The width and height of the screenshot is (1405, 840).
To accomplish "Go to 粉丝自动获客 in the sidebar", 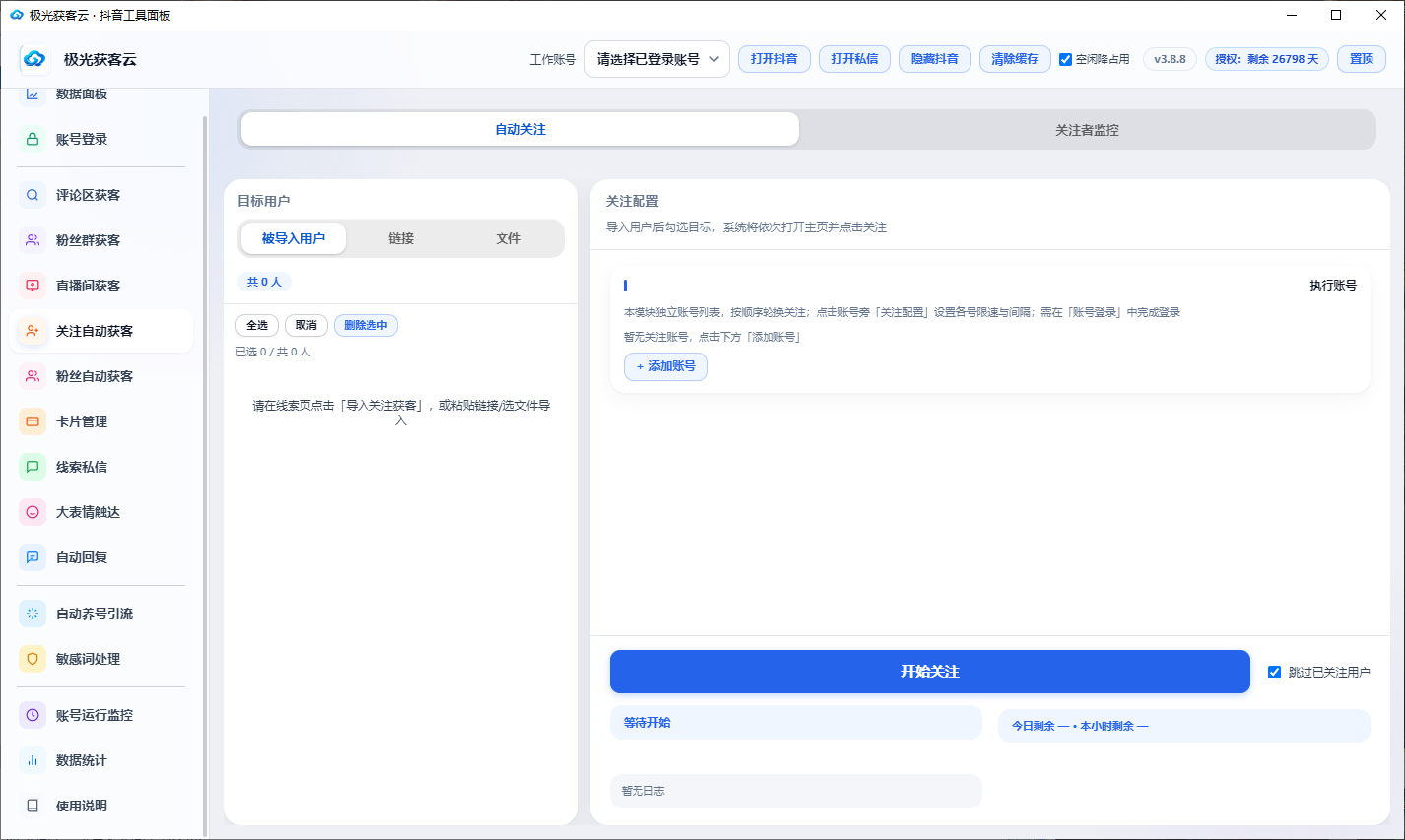I will pyautogui.click(x=100, y=376).
